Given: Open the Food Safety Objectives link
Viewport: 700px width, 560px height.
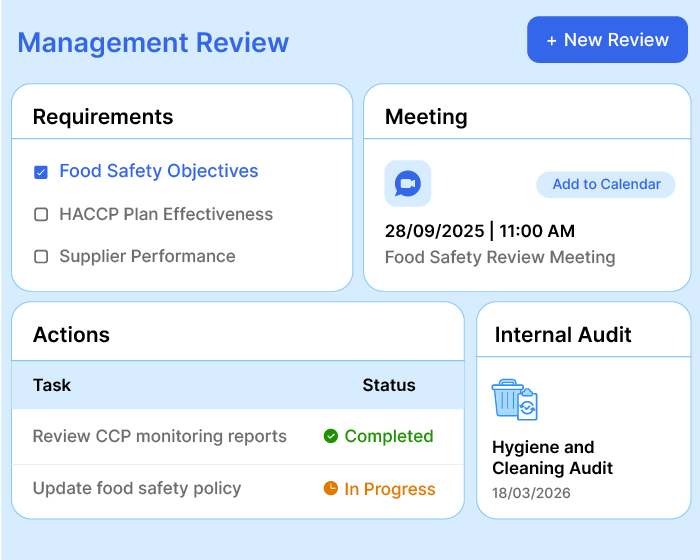Looking at the screenshot, I should coord(158,171).
